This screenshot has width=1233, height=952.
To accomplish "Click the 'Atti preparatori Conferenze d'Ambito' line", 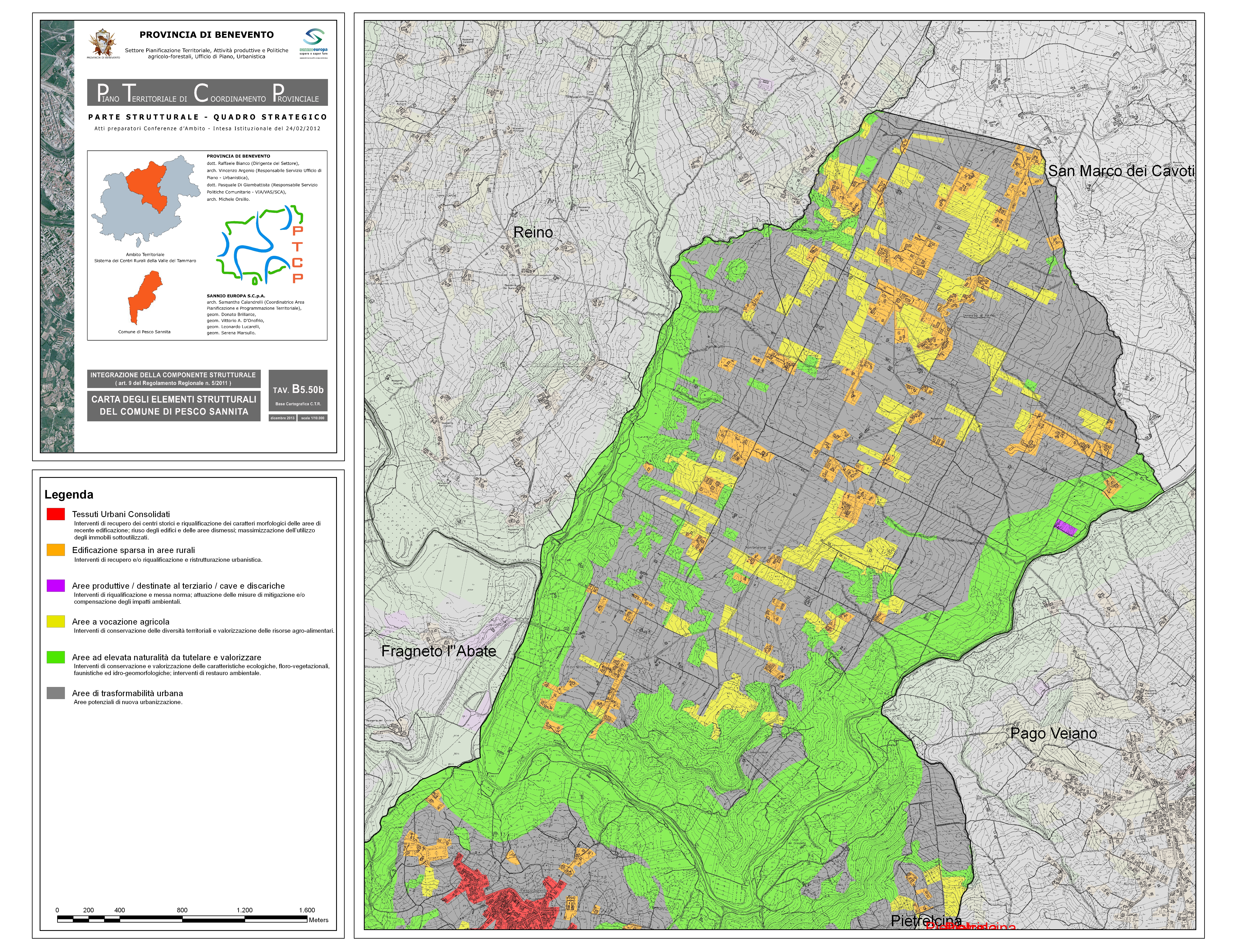I will pyautogui.click(x=207, y=129).
